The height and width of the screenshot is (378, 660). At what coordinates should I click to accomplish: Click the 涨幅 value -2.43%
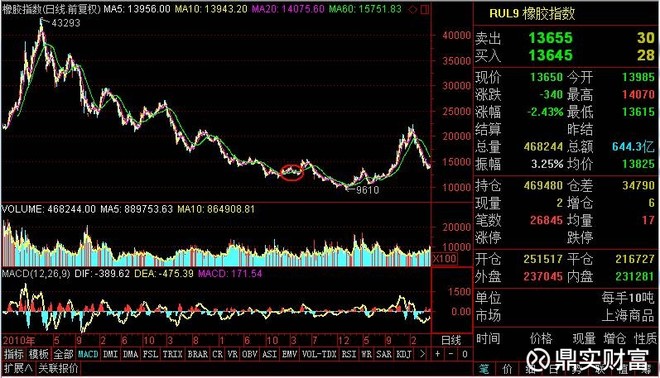click(x=545, y=112)
